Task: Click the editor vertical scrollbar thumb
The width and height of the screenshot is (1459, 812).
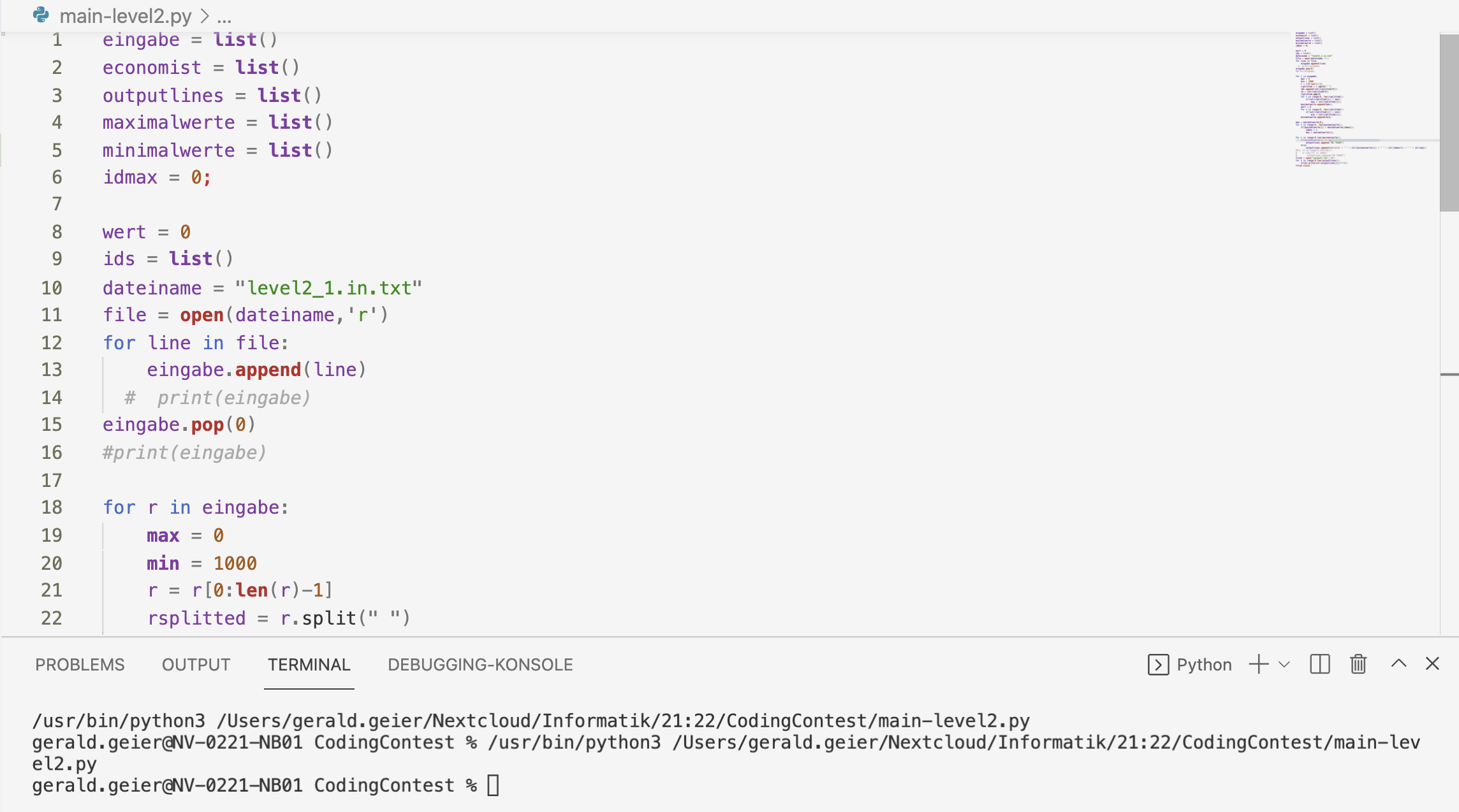Action: [x=1449, y=122]
